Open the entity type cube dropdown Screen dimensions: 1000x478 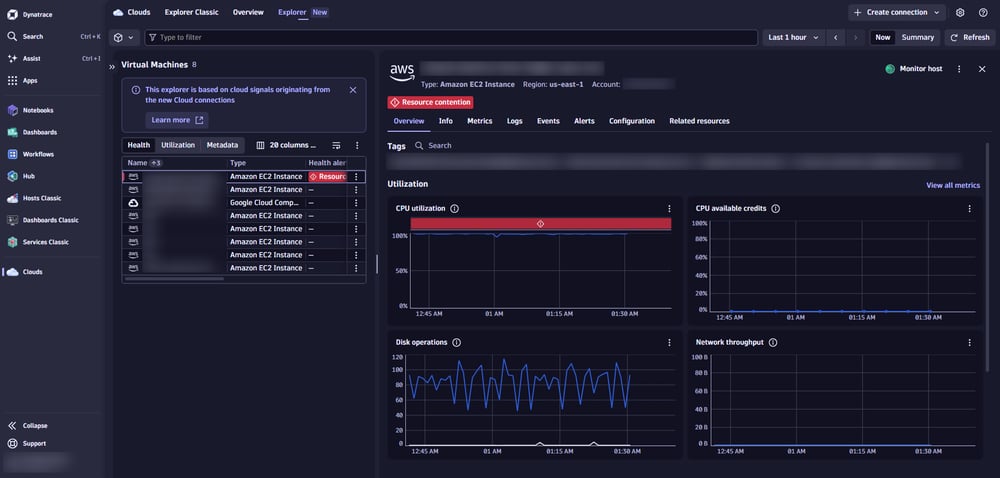124,38
